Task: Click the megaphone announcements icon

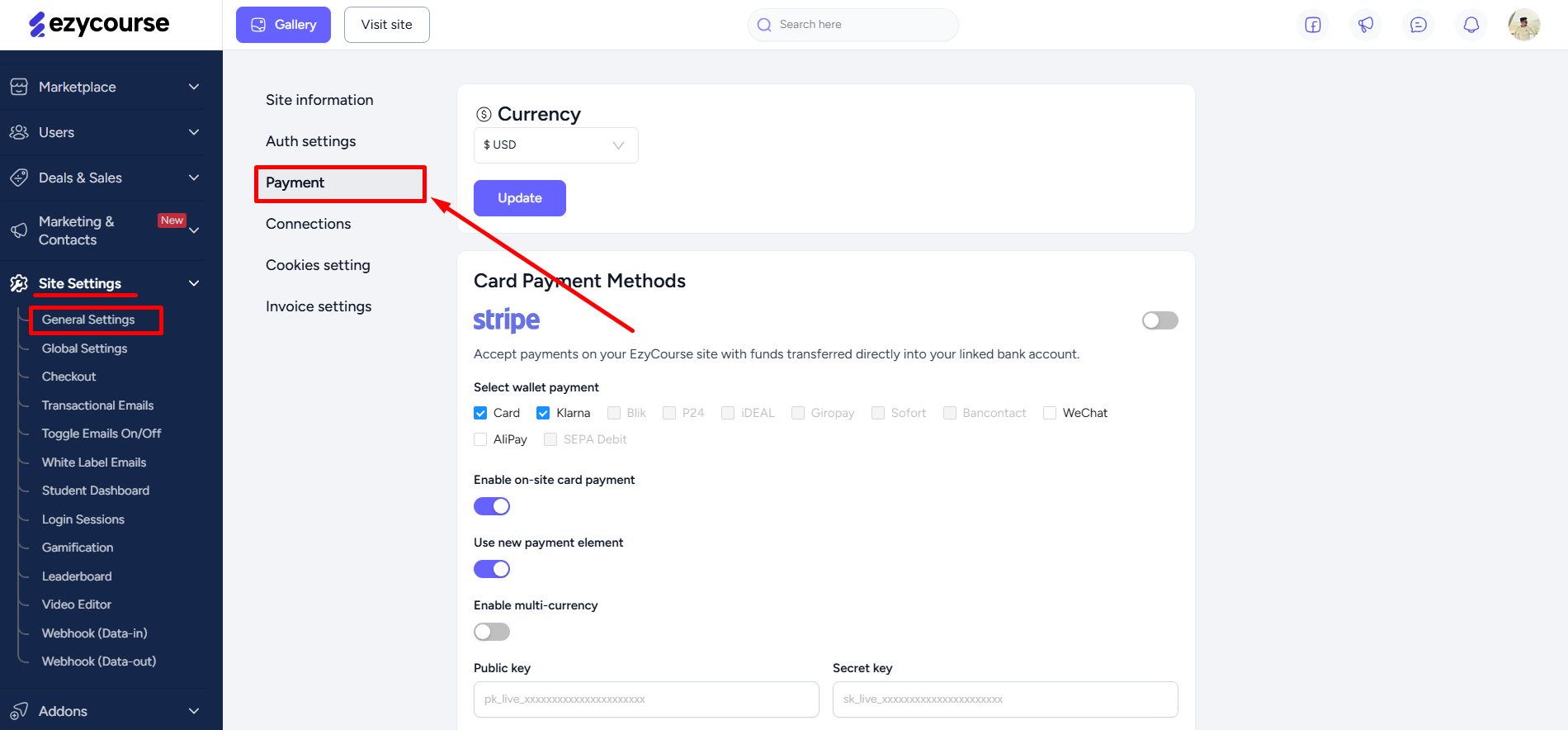Action: [1366, 25]
